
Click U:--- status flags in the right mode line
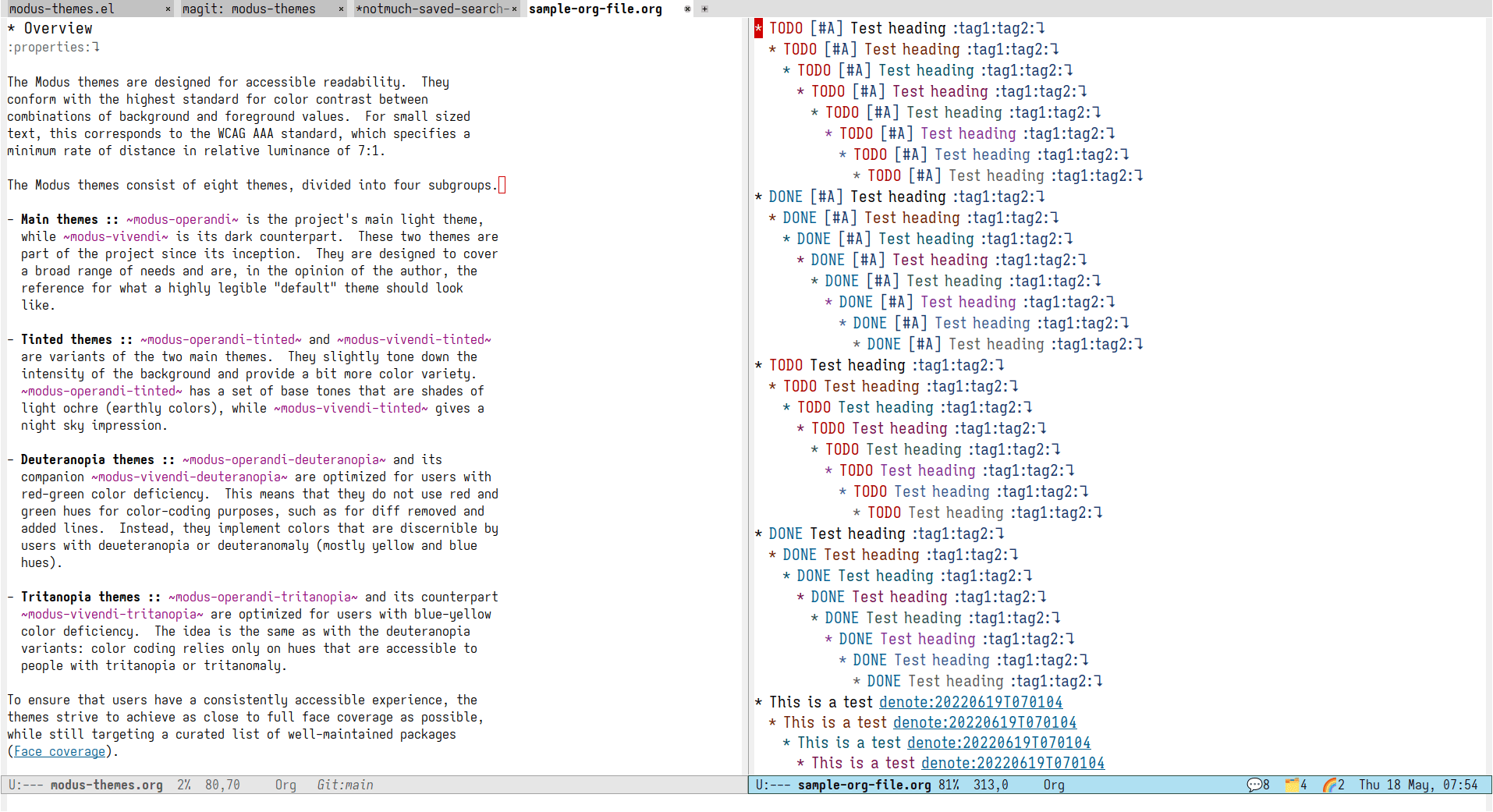[x=773, y=785]
